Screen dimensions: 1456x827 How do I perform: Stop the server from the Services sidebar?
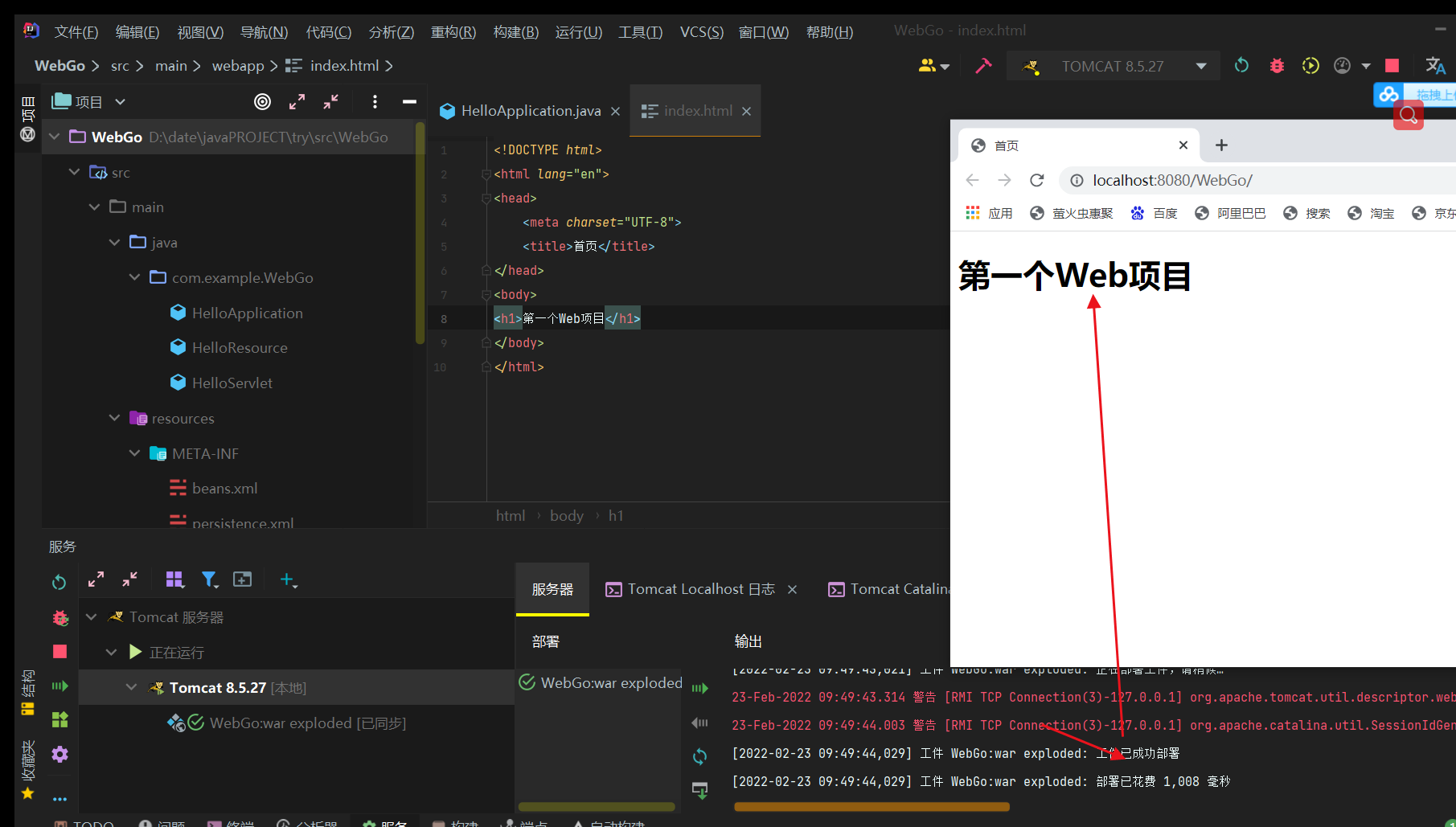click(59, 651)
